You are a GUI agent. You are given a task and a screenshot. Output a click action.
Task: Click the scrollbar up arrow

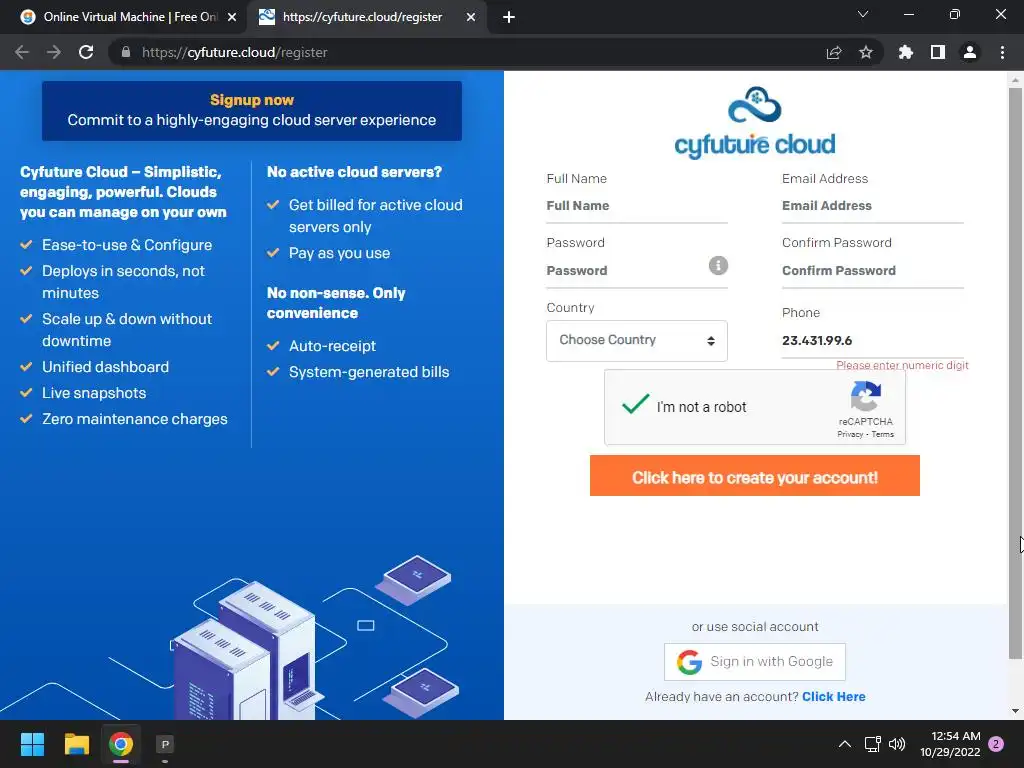pos(1015,80)
